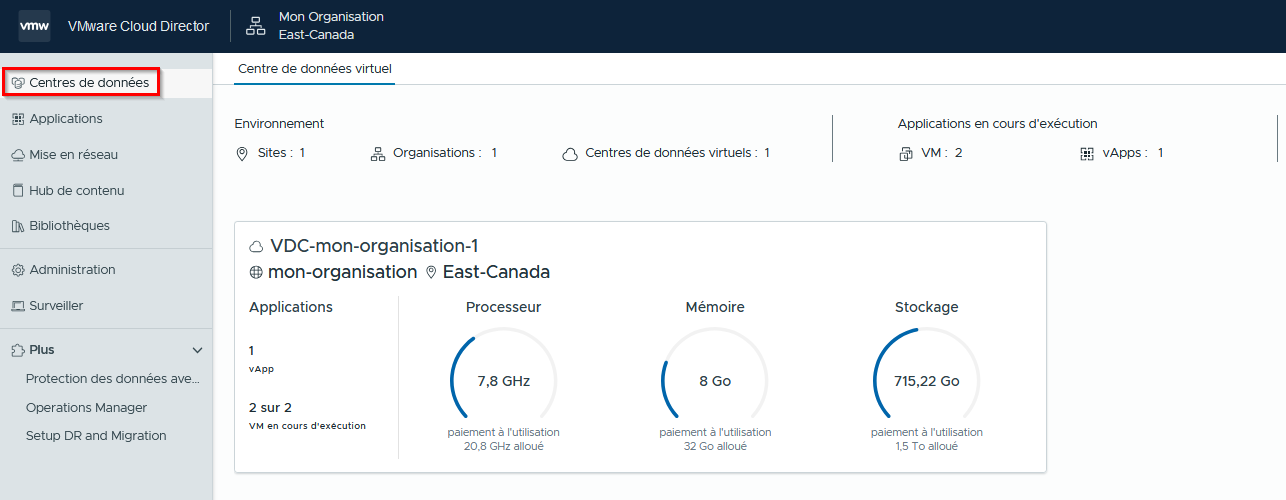
Task: Click the cloud icon beside VDC-mon-organisation-1
Action: coord(257,246)
